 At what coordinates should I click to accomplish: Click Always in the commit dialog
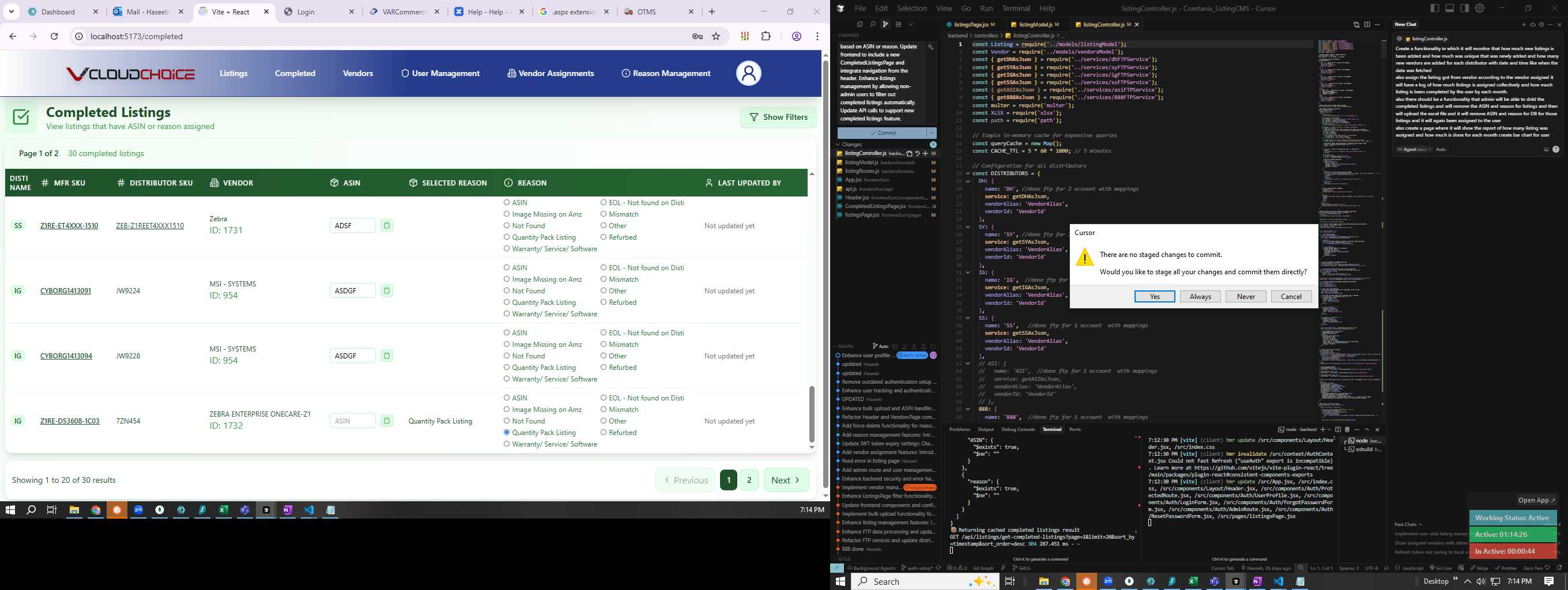1200,297
